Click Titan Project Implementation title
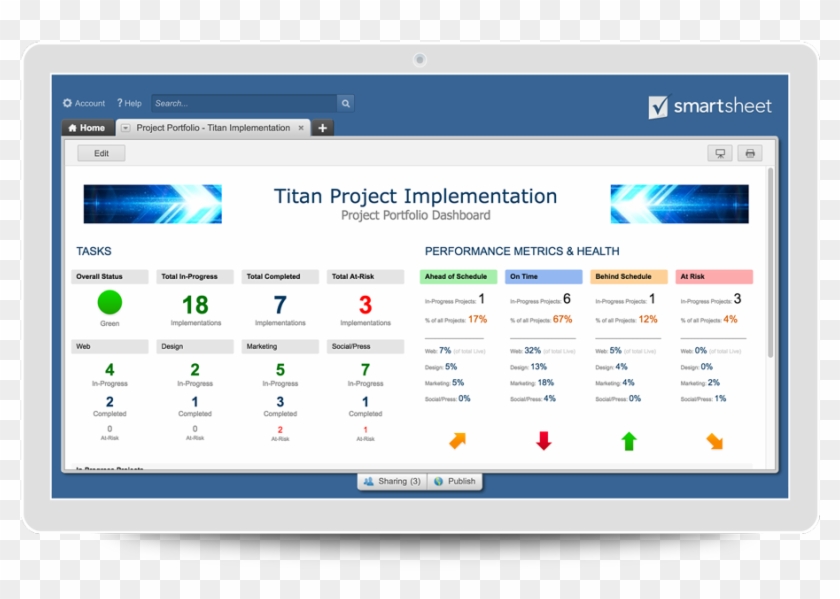Image resolution: width=840 pixels, height=599 pixels. [x=415, y=196]
